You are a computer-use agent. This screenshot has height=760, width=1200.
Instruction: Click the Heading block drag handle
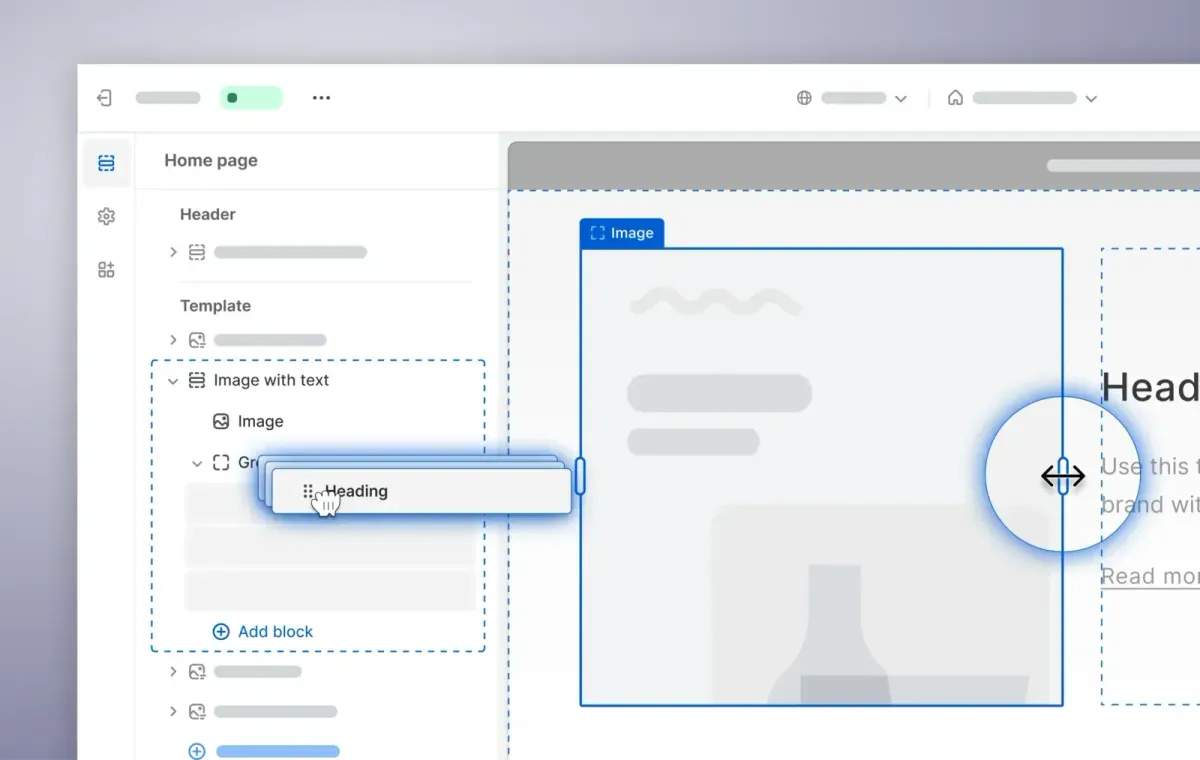[x=308, y=491]
